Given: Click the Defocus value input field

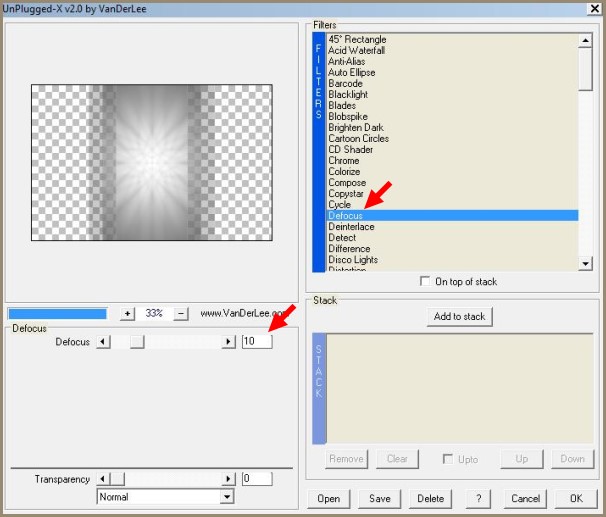Looking at the screenshot, I should pos(257,342).
